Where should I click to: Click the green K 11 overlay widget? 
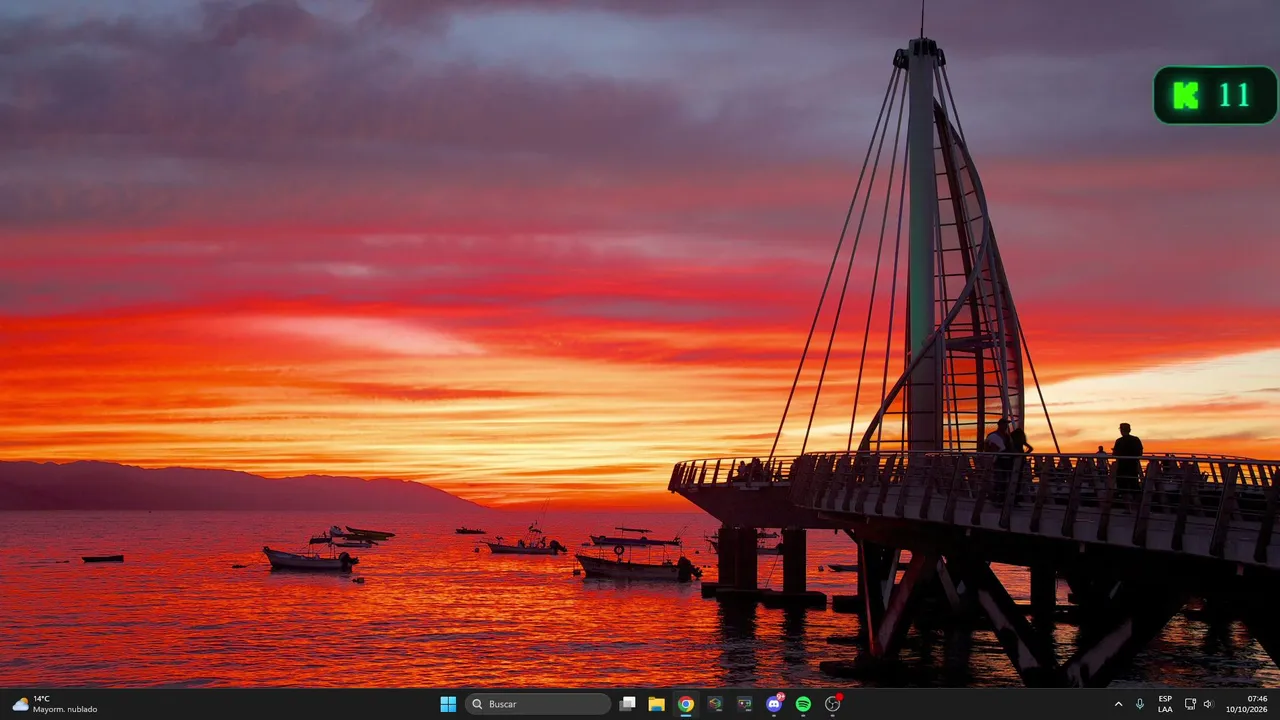pyautogui.click(x=1215, y=95)
